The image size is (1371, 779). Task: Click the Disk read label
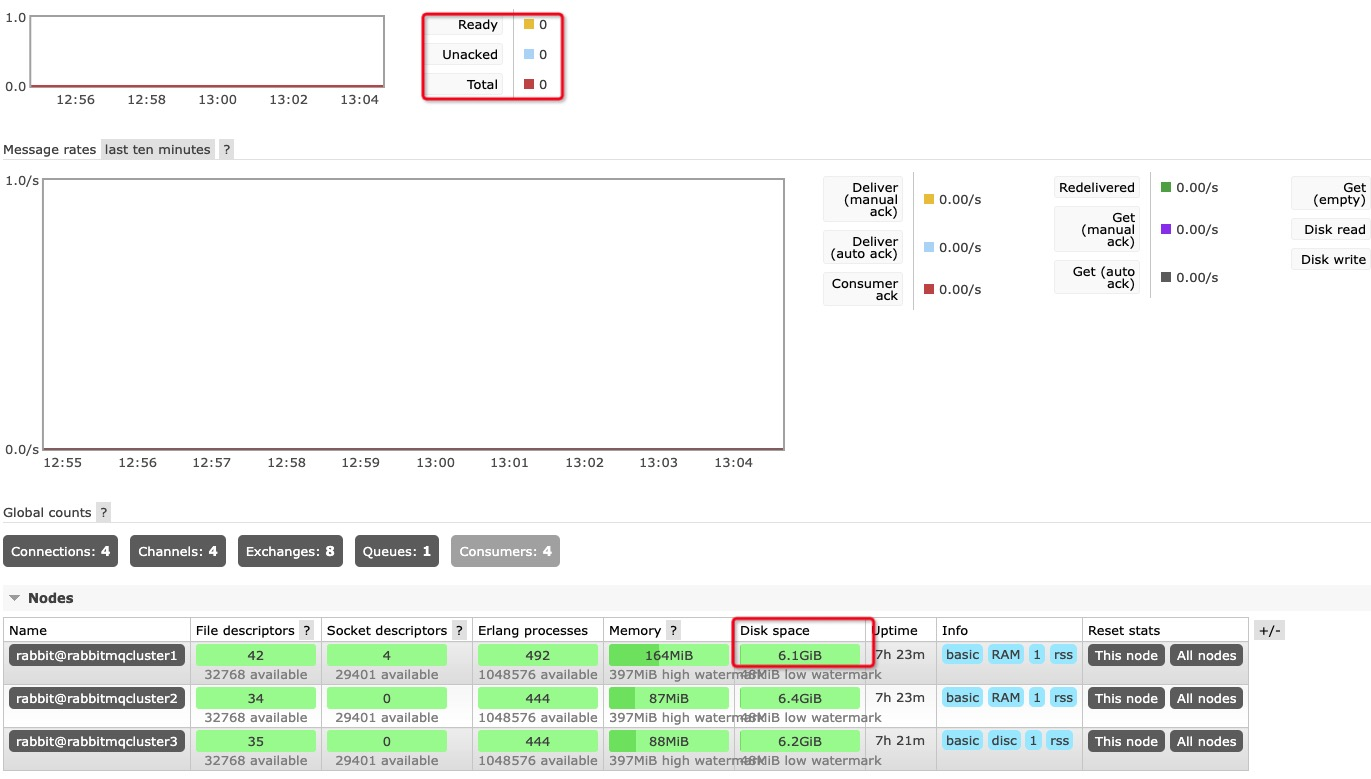coord(1331,229)
